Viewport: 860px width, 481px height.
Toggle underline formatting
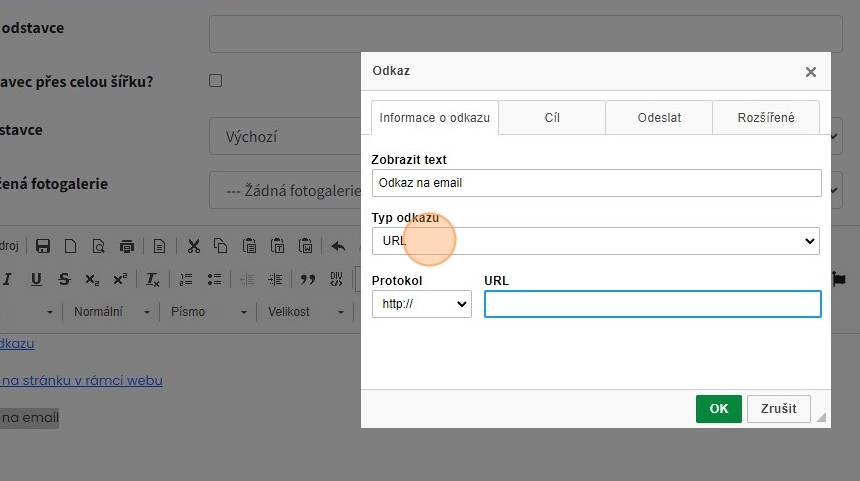[37, 279]
